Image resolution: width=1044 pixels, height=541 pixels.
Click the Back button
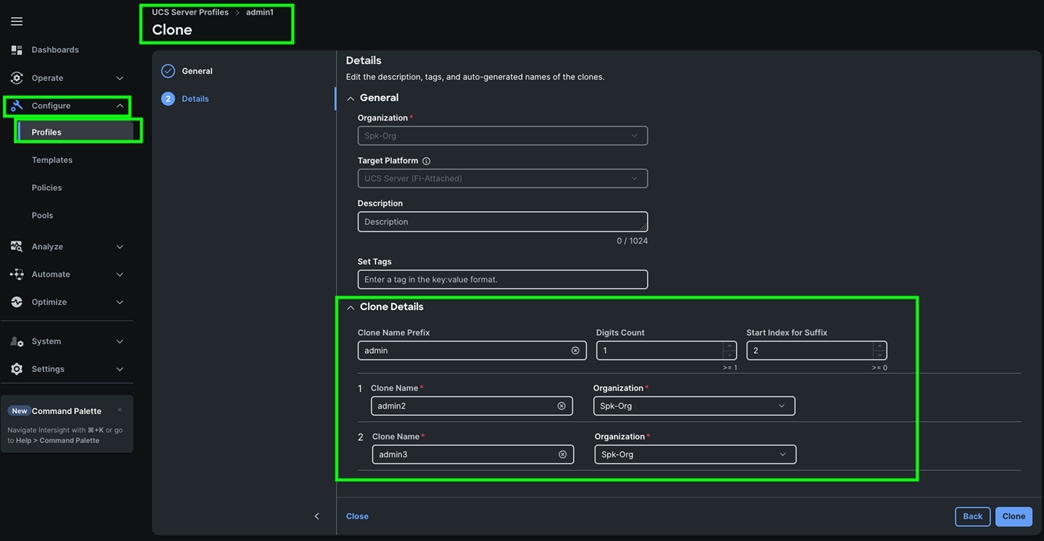pyautogui.click(x=973, y=516)
